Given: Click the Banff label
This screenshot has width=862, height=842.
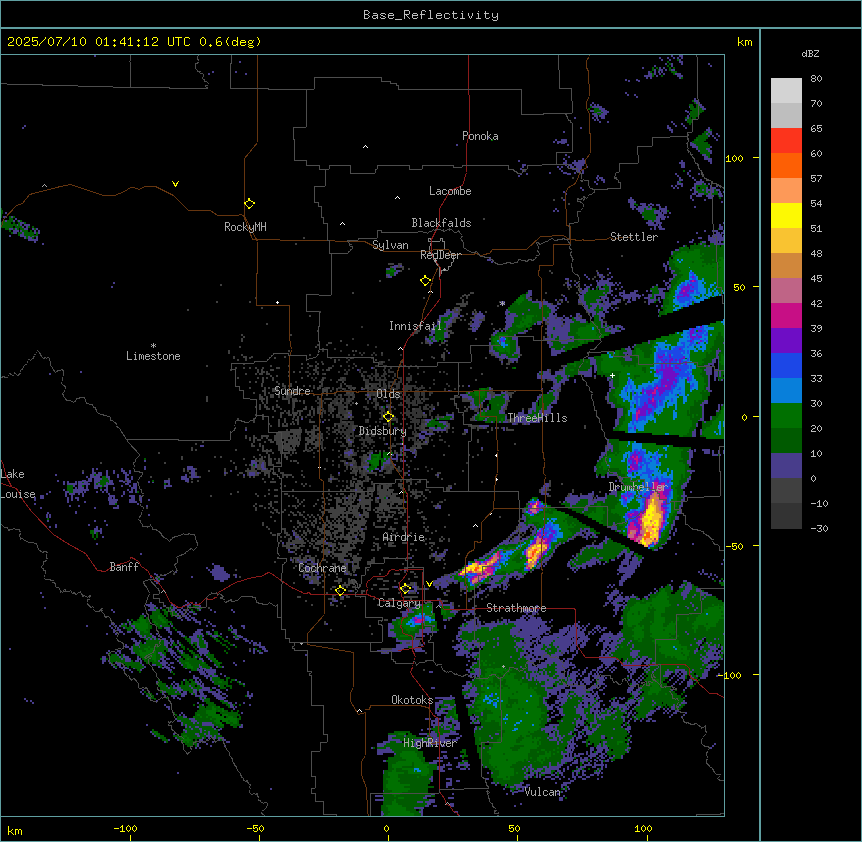Looking at the screenshot, I should (x=124, y=567).
